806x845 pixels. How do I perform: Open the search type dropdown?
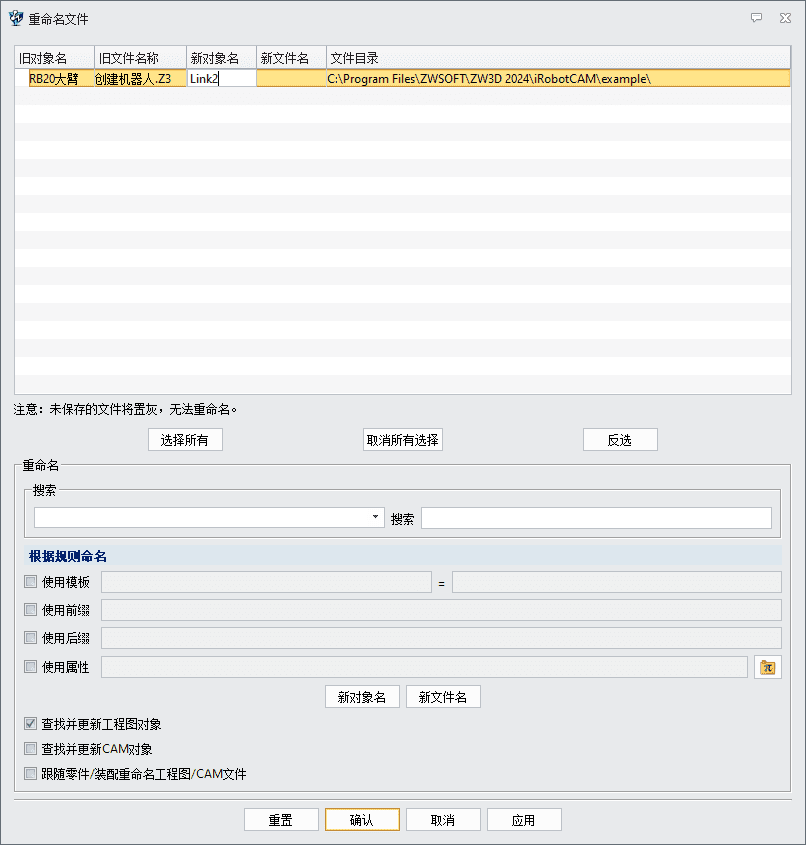click(209, 517)
